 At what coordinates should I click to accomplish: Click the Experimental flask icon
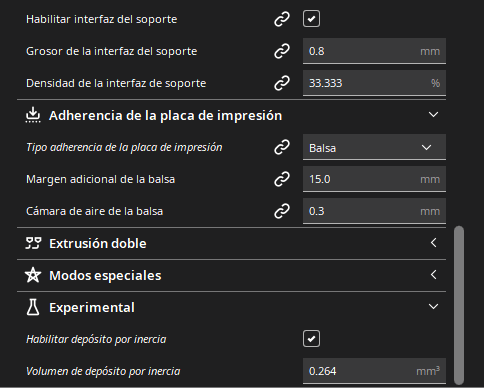[33, 307]
